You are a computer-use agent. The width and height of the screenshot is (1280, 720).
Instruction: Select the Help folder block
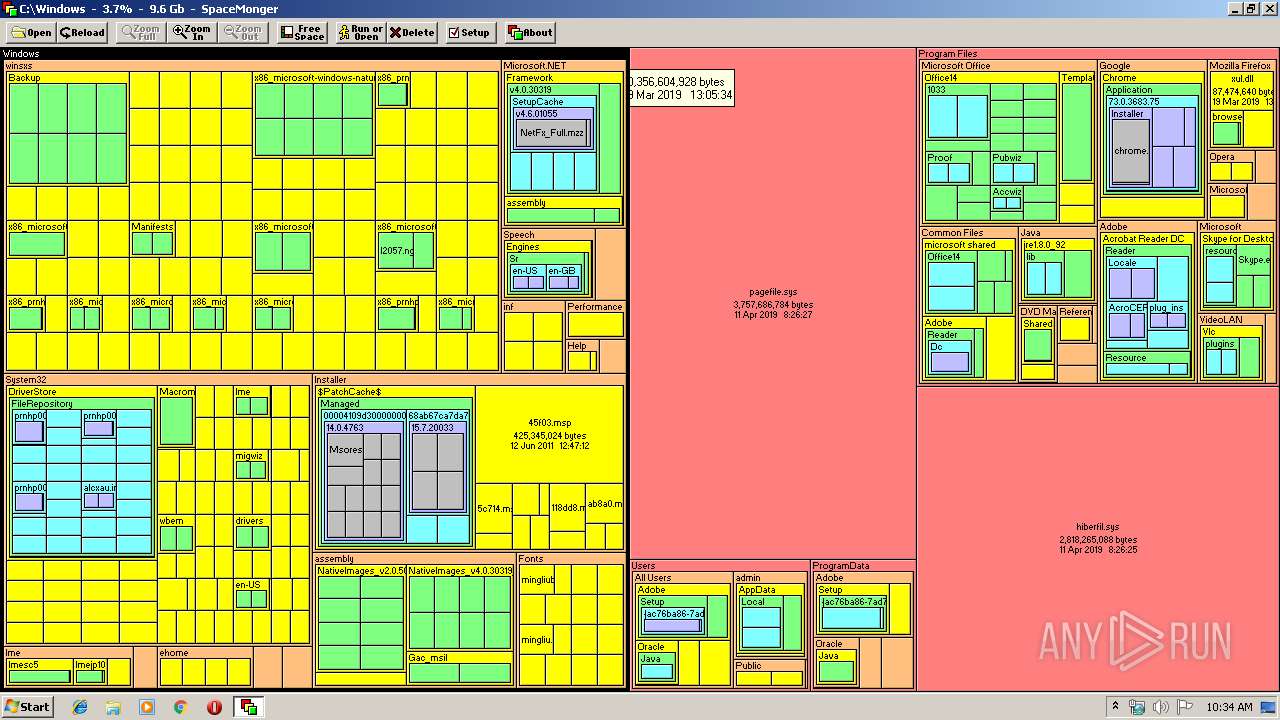click(582, 356)
